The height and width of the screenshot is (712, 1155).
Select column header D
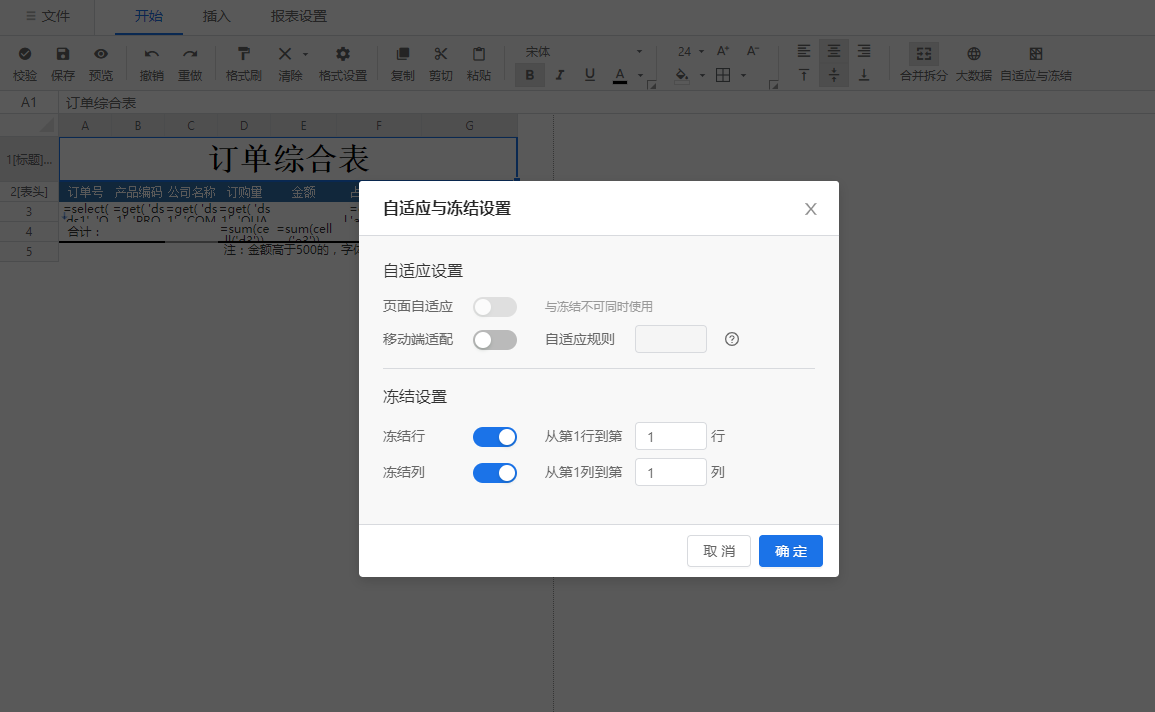(x=244, y=125)
